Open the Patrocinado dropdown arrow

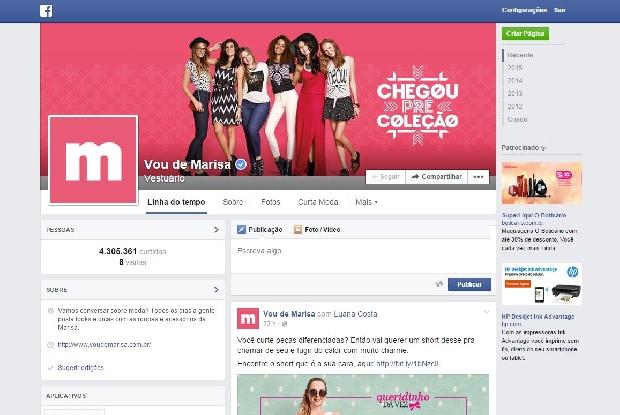[x=543, y=148]
